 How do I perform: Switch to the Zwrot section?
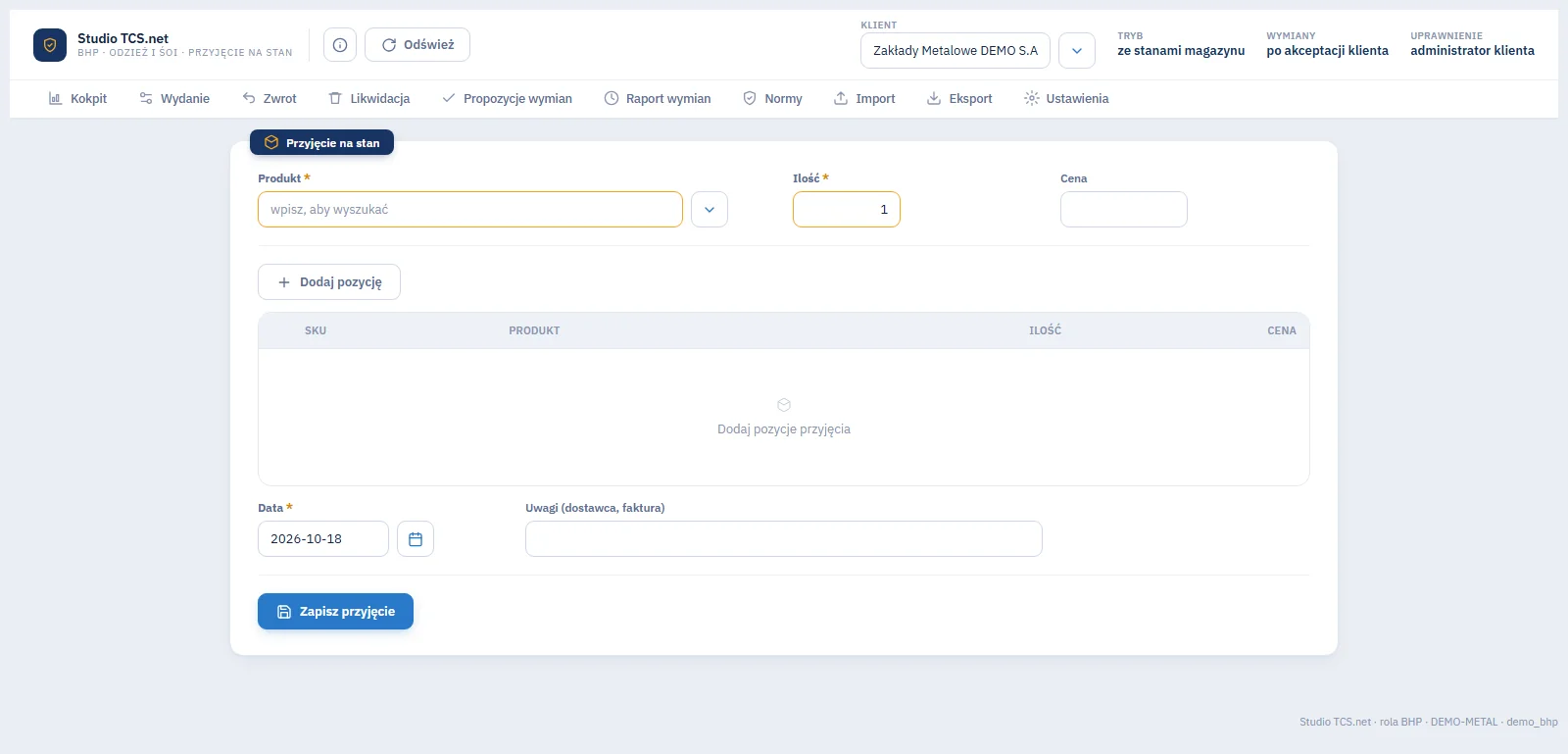click(269, 99)
